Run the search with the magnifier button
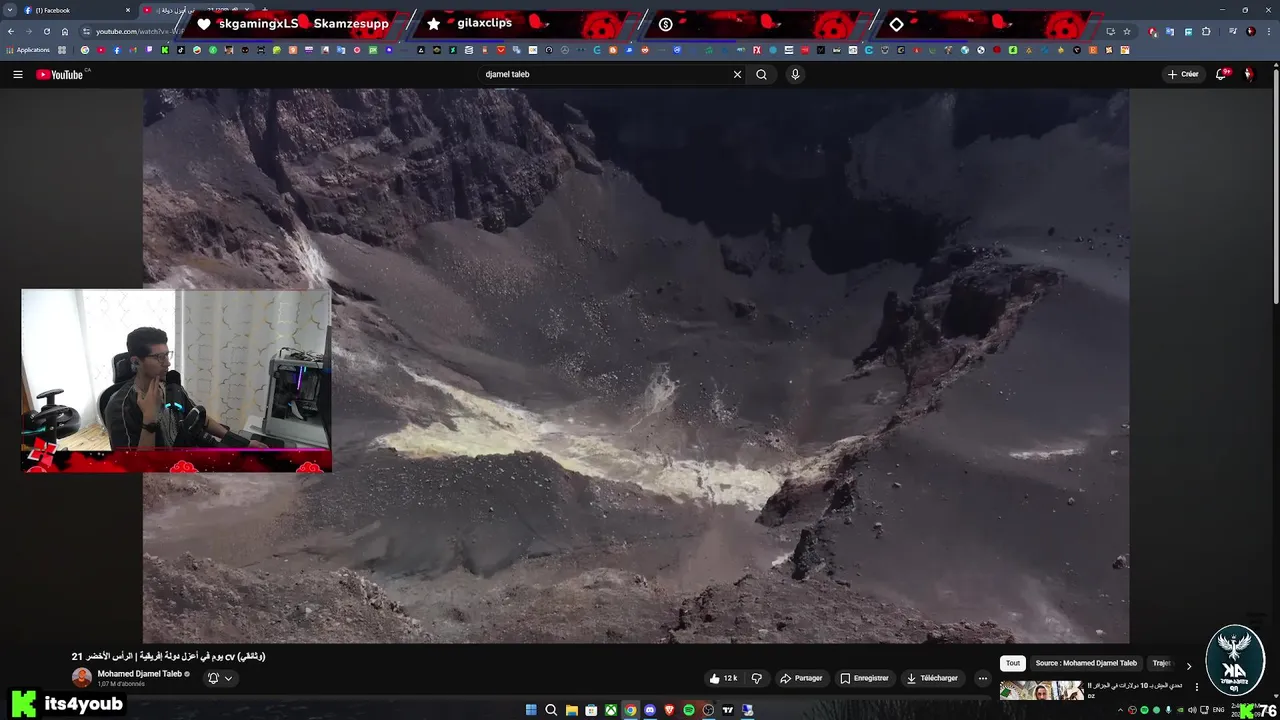 coord(761,74)
